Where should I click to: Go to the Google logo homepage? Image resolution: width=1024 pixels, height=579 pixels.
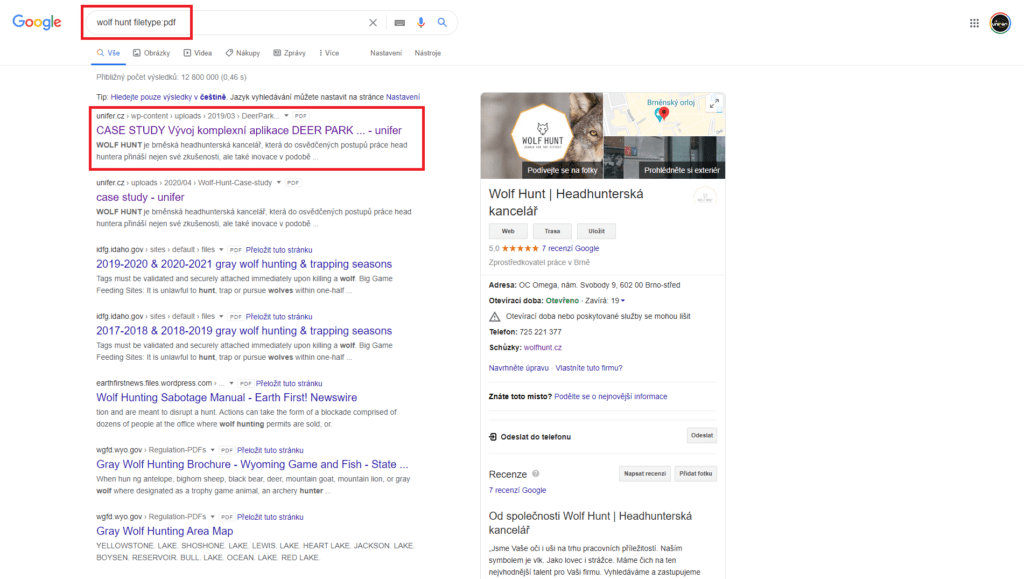[37, 22]
